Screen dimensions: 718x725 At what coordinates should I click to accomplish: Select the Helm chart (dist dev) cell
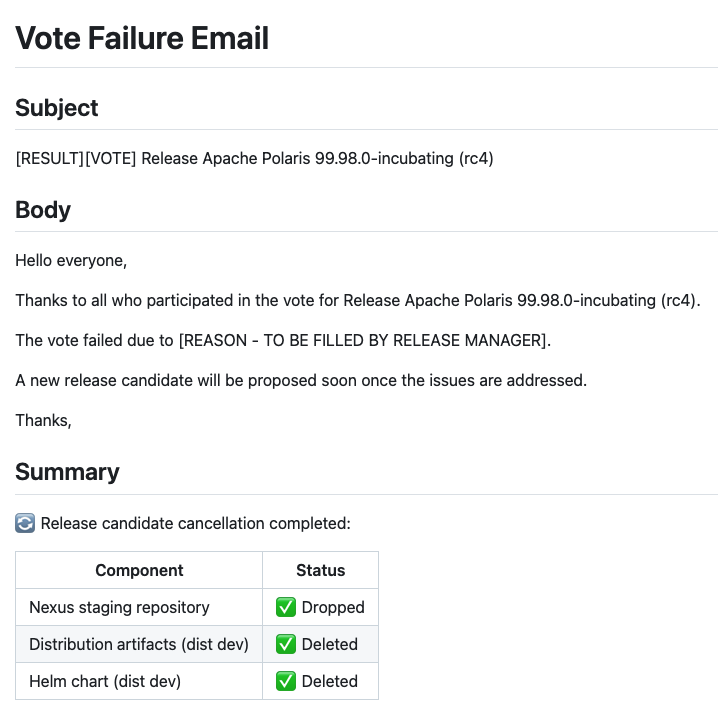tap(107, 681)
